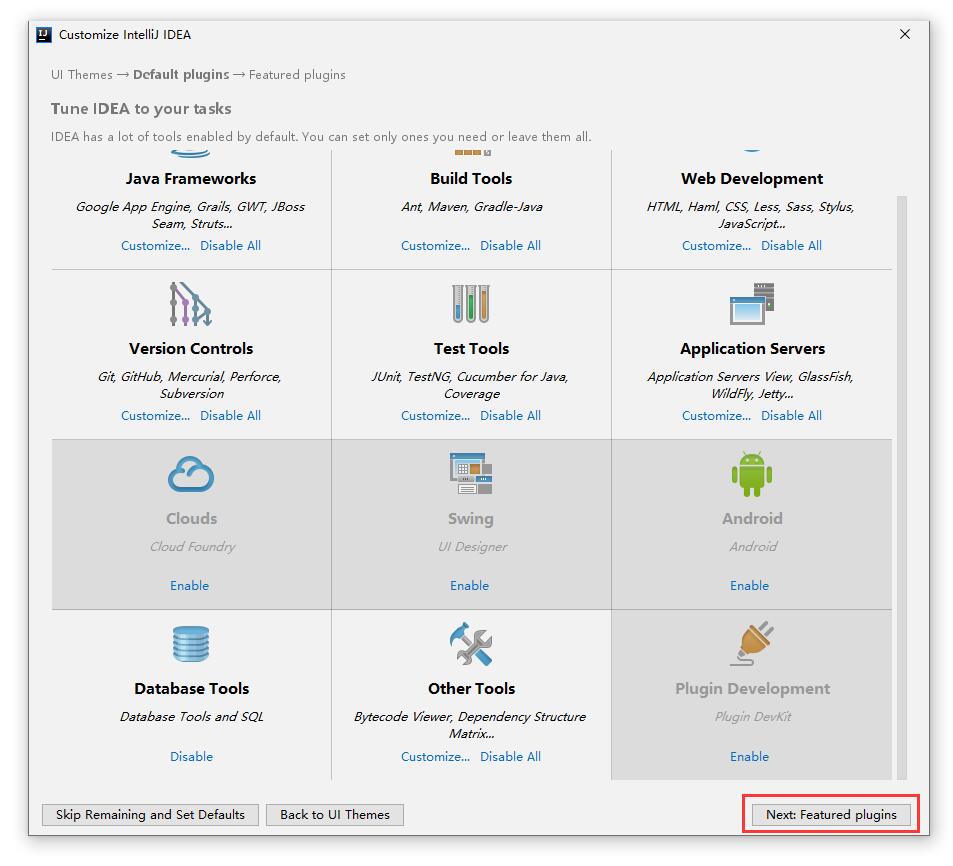The height and width of the screenshot is (866, 953).
Task: Skip Remaining and Set Defaults
Action: (150, 815)
